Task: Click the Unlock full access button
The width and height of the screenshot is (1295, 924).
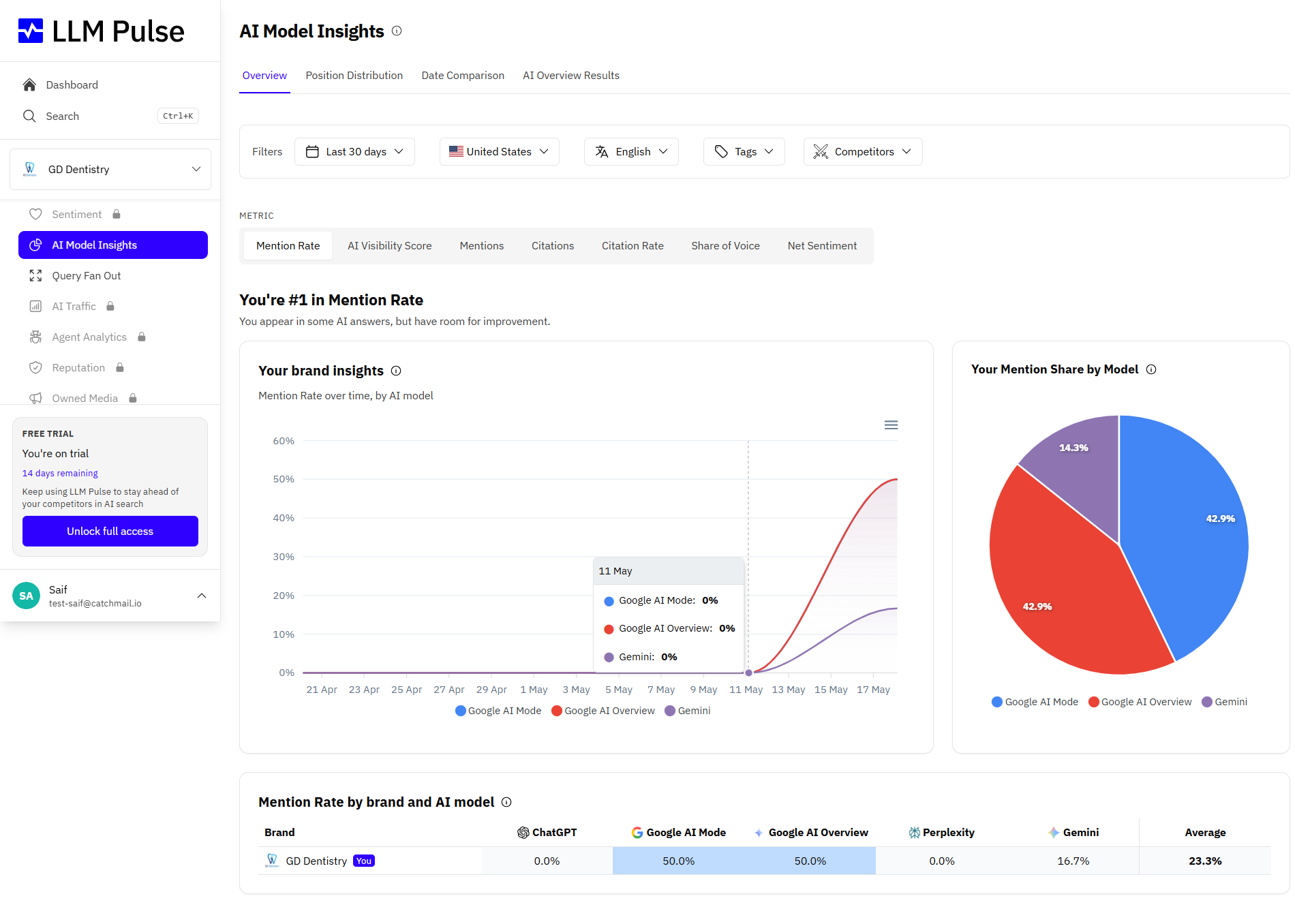Action: (x=110, y=531)
